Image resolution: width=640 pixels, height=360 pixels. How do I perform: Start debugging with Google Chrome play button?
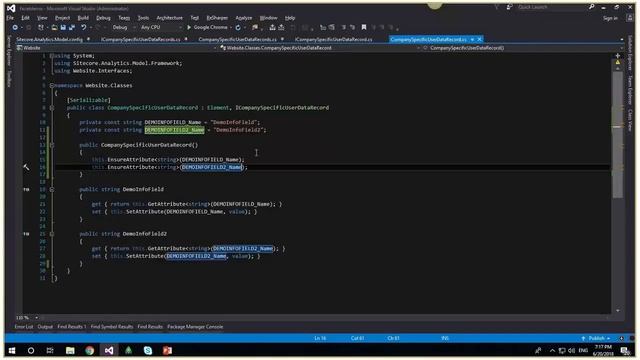207,27
